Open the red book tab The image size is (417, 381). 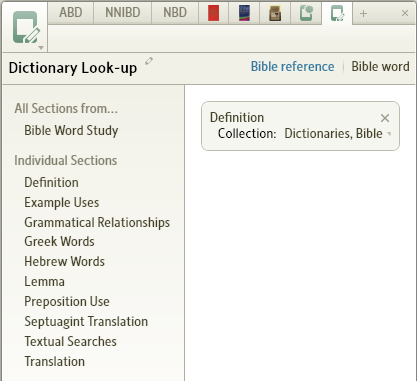pos(213,13)
